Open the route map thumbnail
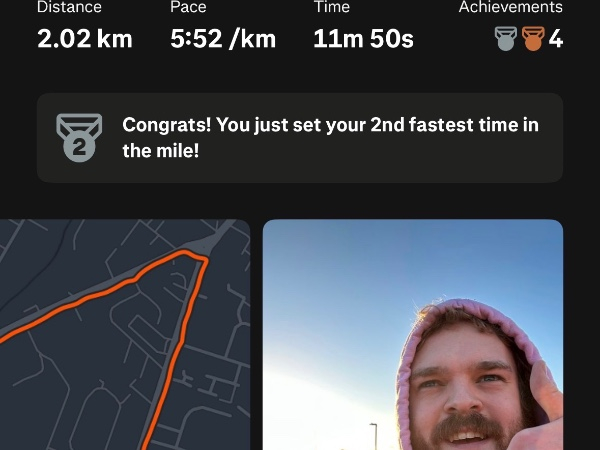 tap(125, 334)
